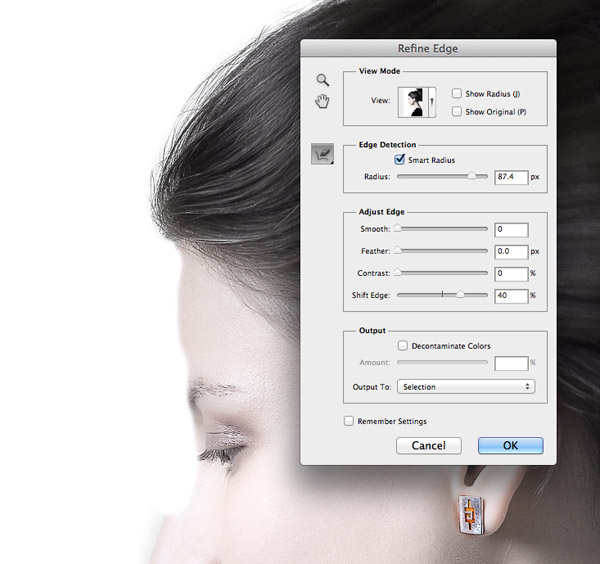Click the Shift Edge field showing 40
The height and width of the screenshot is (564, 600).
pyautogui.click(x=511, y=296)
